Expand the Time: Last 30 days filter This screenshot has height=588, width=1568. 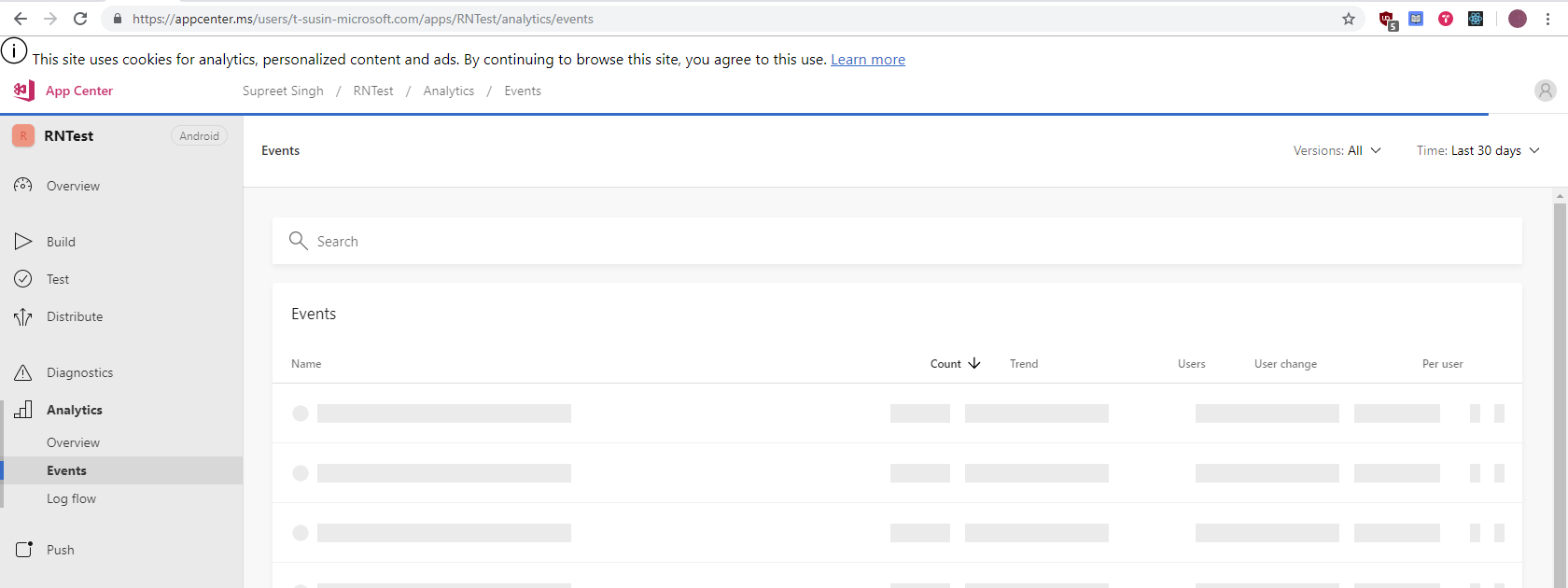point(1478,149)
